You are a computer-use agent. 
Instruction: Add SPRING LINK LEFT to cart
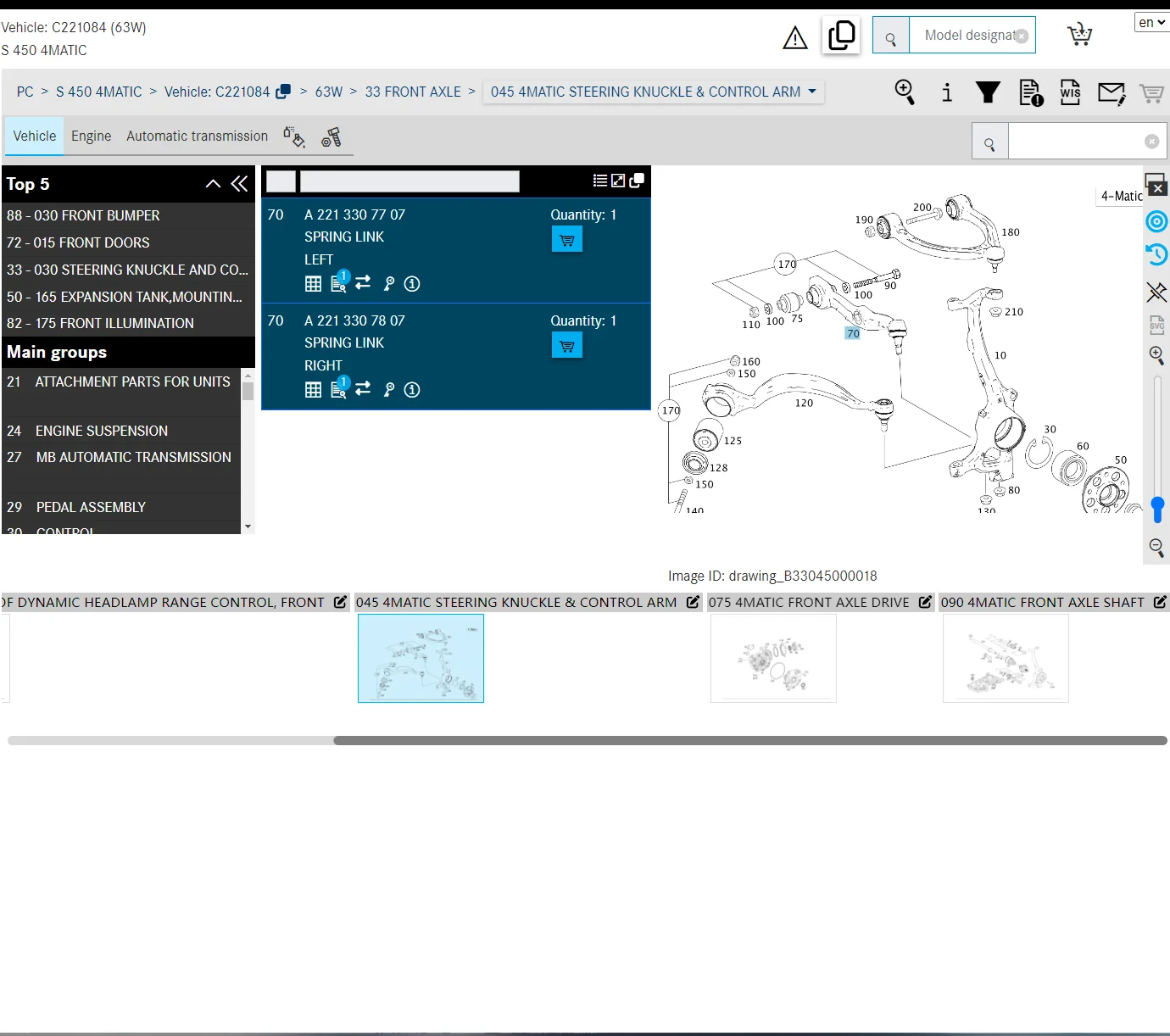click(x=567, y=240)
